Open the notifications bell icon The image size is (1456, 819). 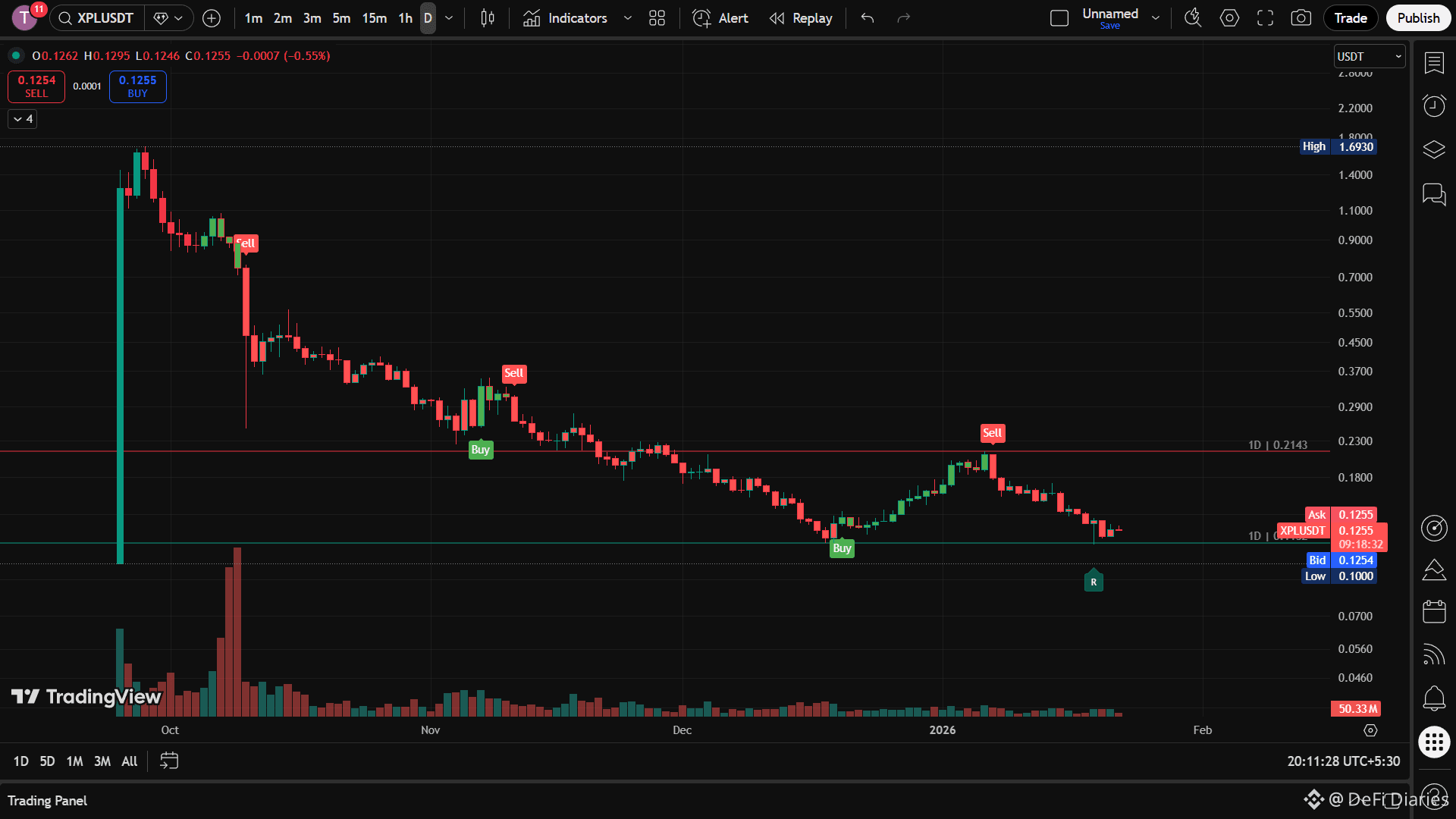click(1434, 698)
